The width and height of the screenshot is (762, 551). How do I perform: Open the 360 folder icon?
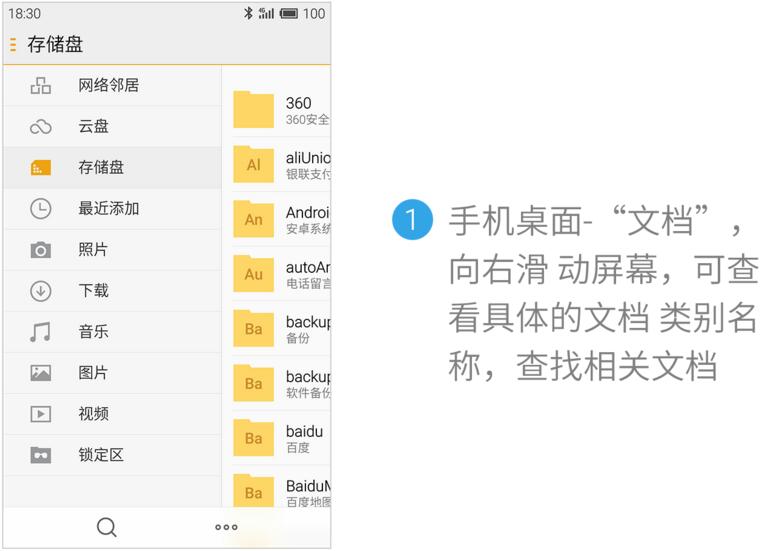pos(253,109)
